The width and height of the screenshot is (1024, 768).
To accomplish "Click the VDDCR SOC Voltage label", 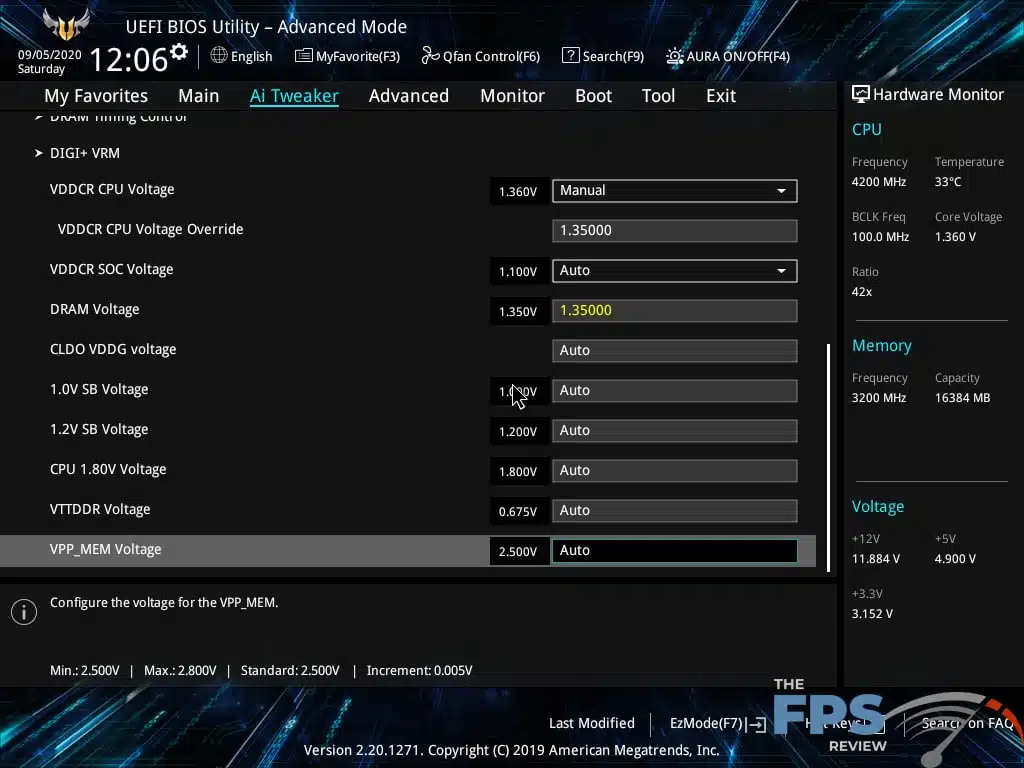I will click(112, 270).
